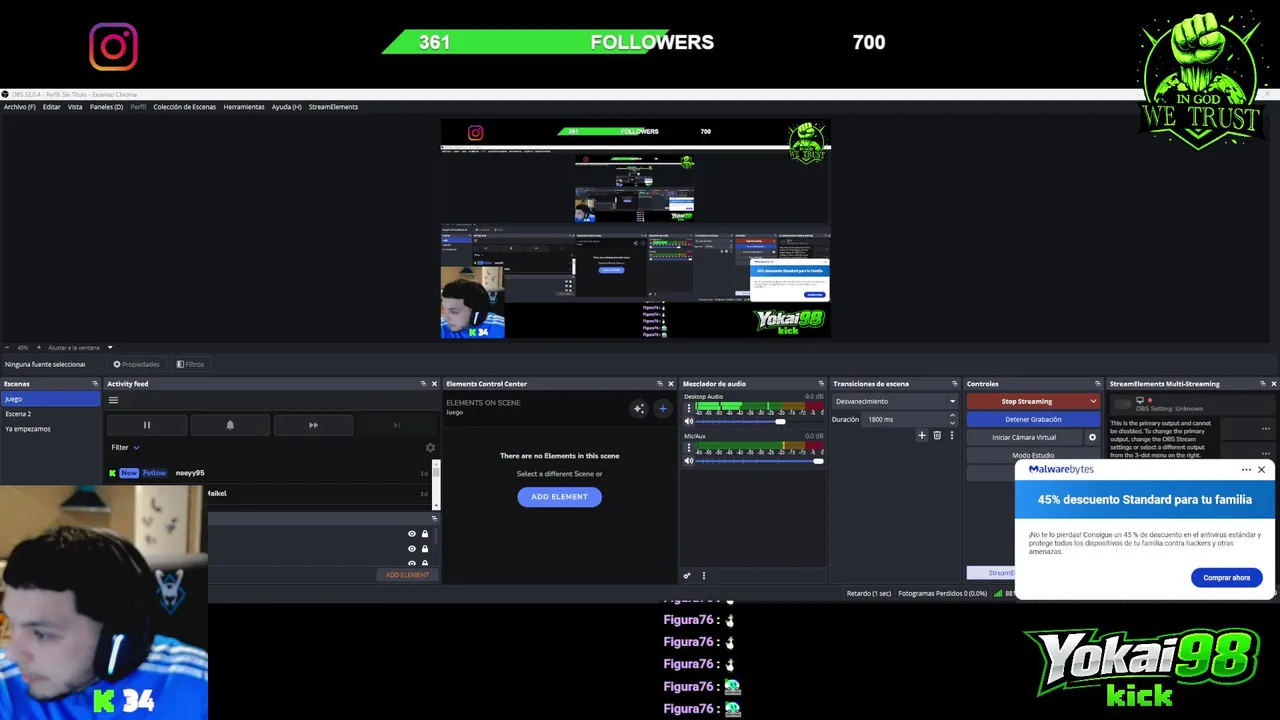Screen dimensions: 1280x720
Task: Toggle primary output switch in Multi-Streaming
Action: 1122,405
